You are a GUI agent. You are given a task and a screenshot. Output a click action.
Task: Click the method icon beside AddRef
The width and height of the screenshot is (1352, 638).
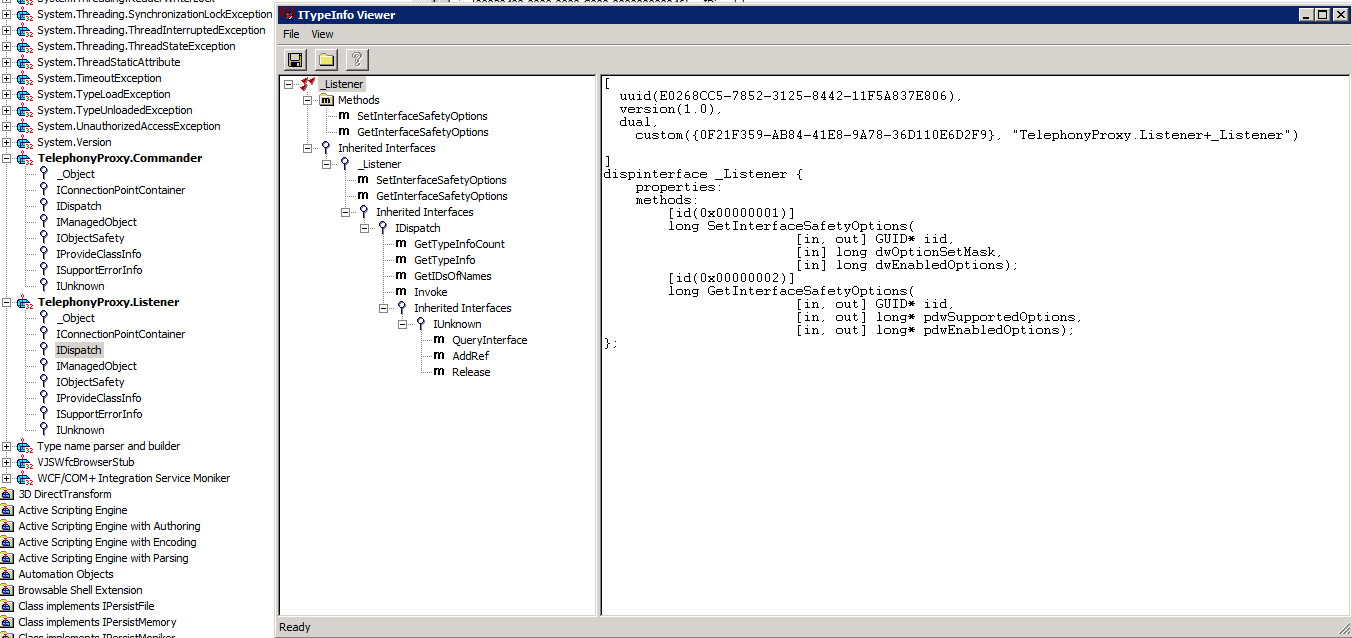[x=439, y=356]
